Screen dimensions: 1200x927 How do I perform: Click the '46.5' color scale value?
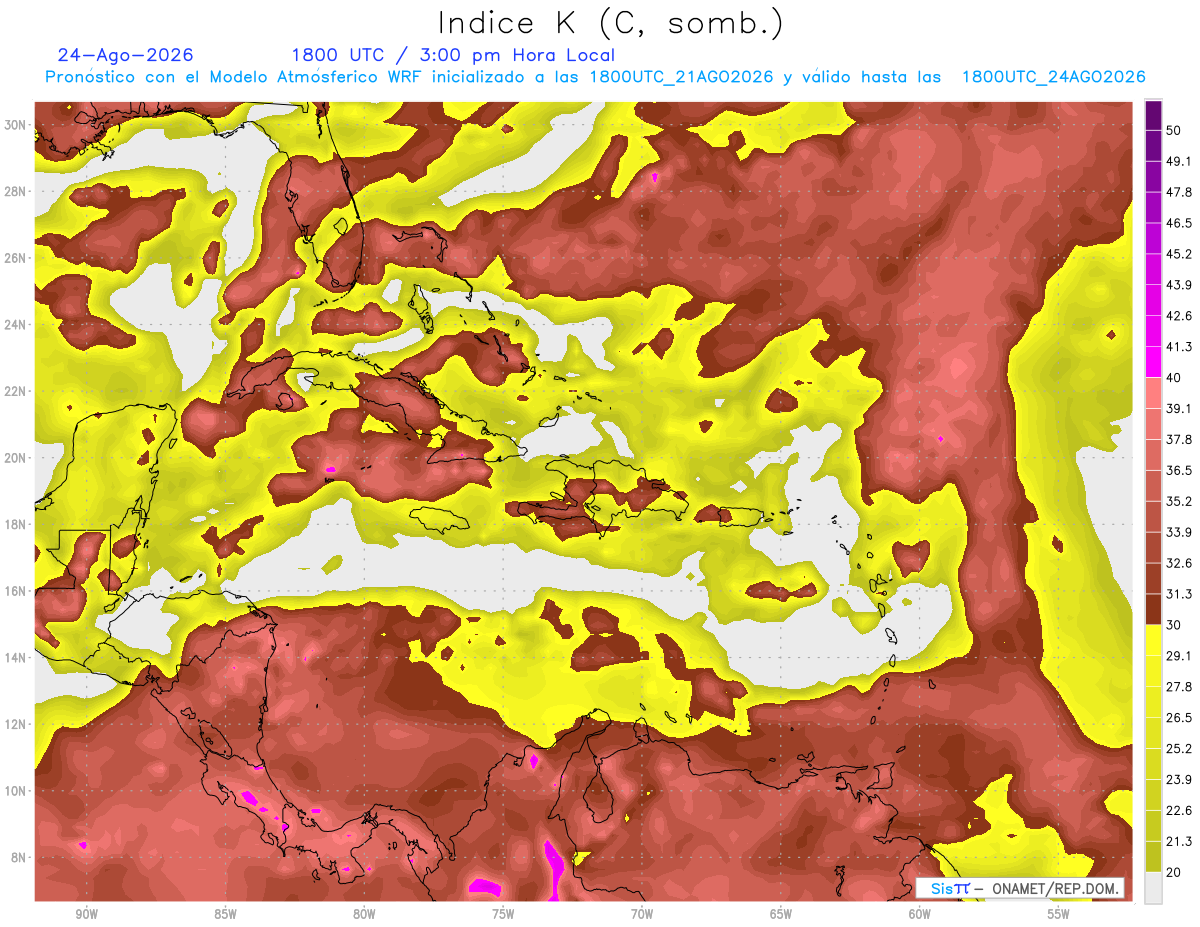[1179, 223]
